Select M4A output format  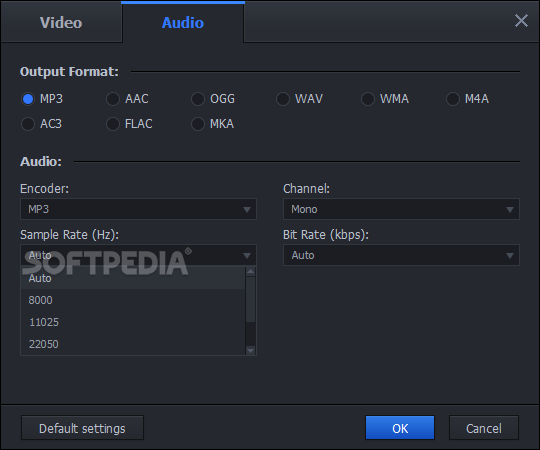[467, 99]
